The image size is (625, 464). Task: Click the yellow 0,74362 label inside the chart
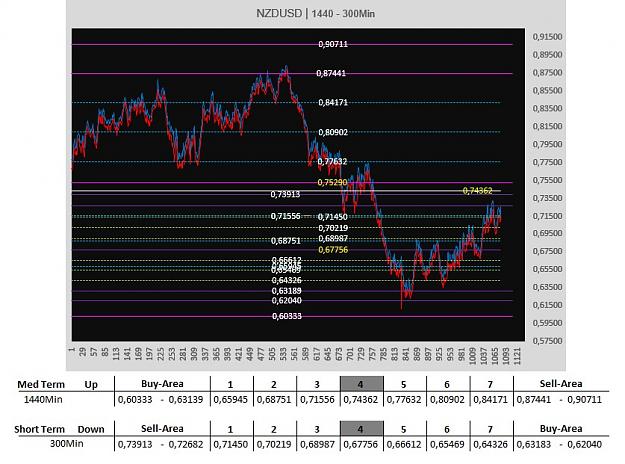click(x=478, y=191)
